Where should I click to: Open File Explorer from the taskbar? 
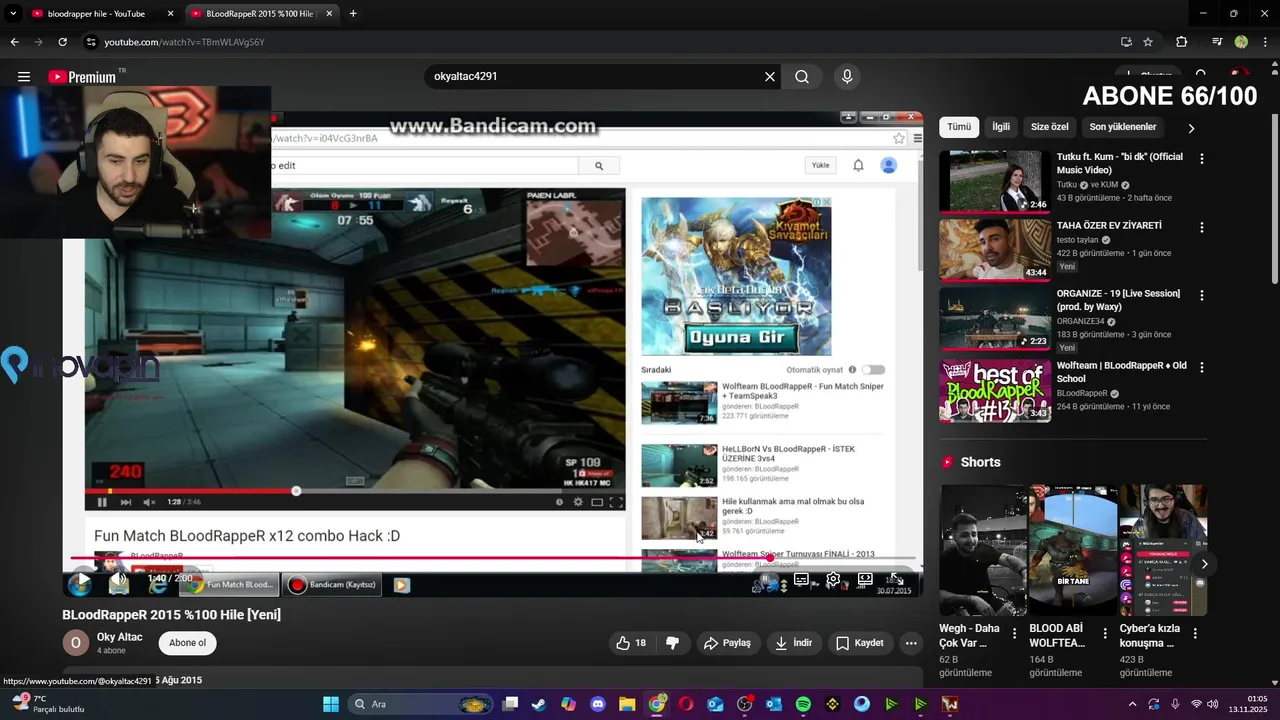627,704
